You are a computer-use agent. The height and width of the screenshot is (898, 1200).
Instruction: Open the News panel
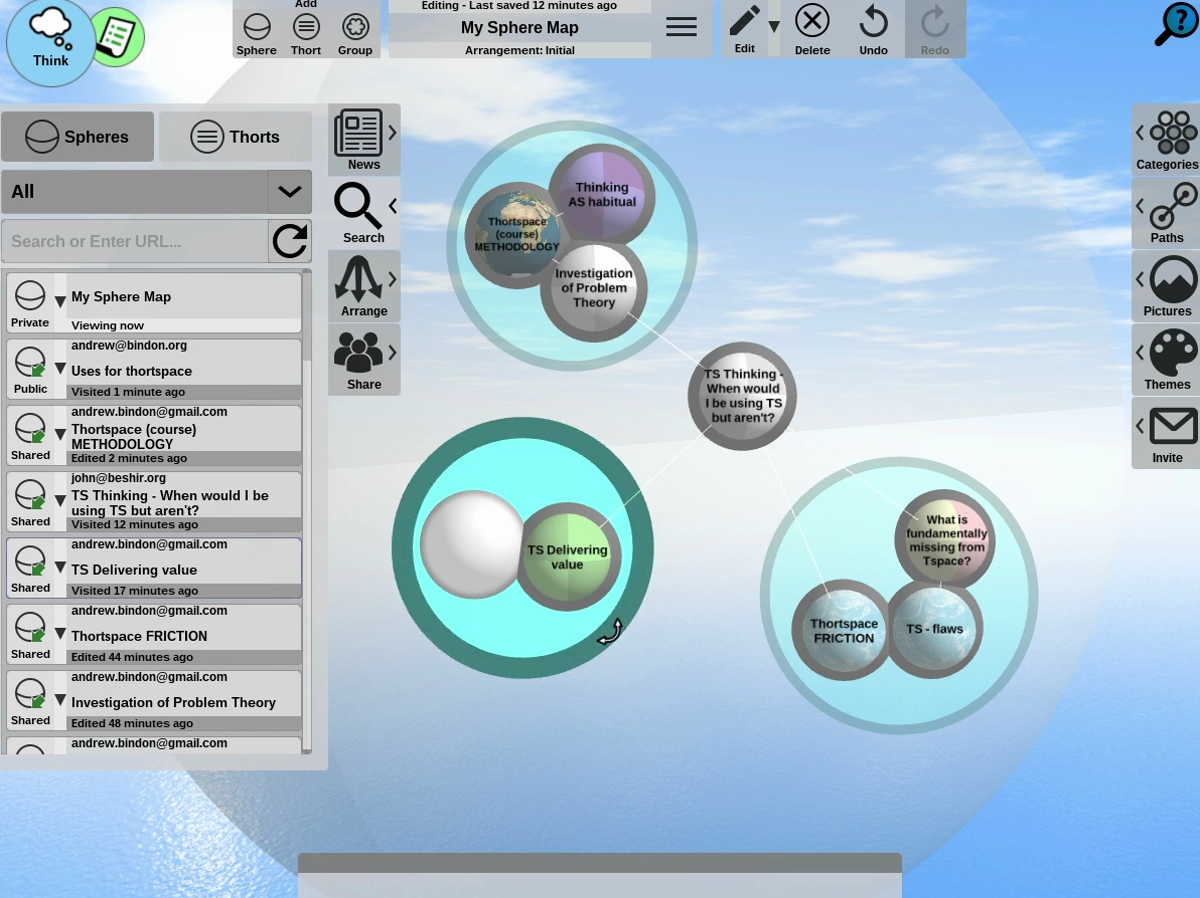(364, 140)
